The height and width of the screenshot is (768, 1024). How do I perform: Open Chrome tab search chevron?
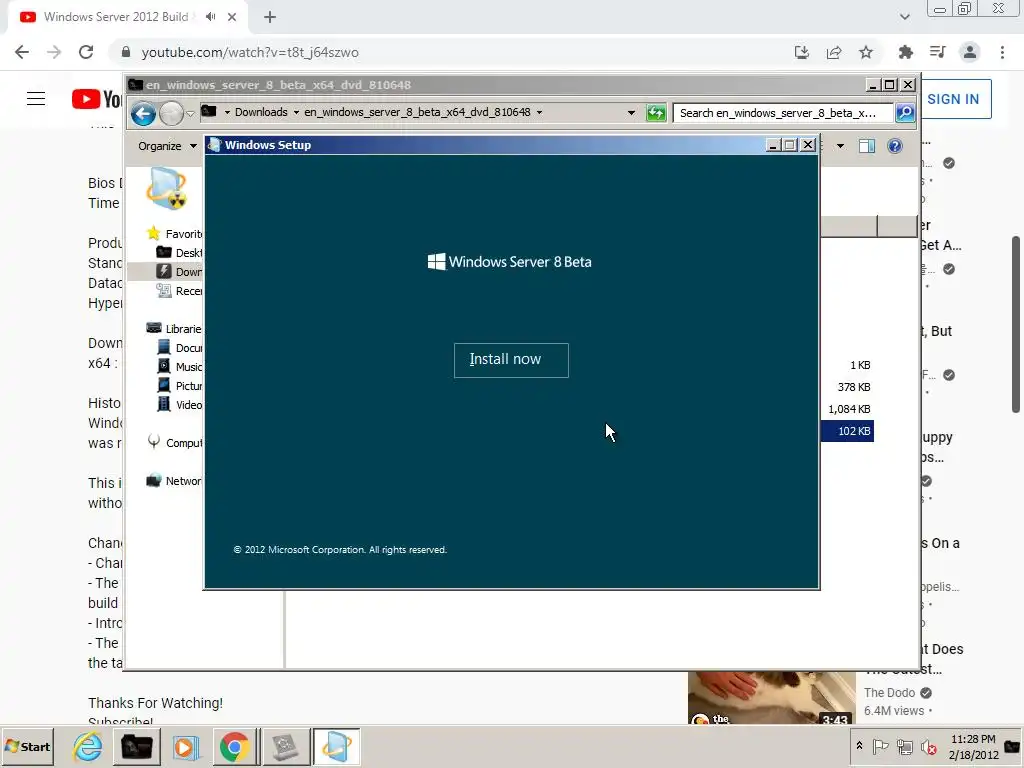(904, 17)
